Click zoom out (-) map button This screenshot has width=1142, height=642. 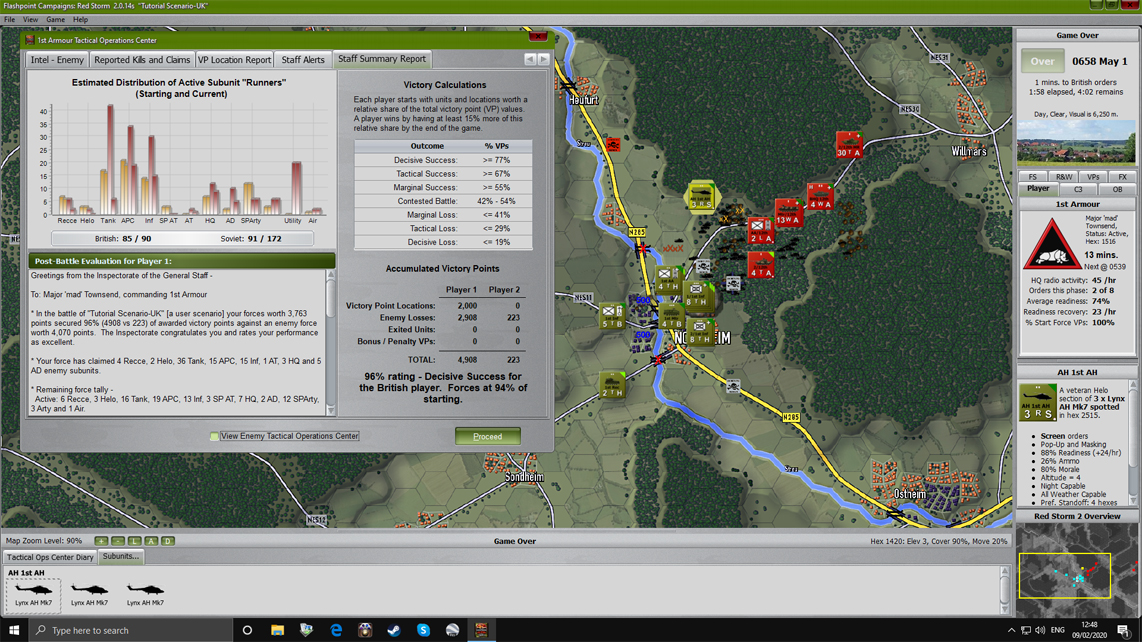tap(118, 541)
